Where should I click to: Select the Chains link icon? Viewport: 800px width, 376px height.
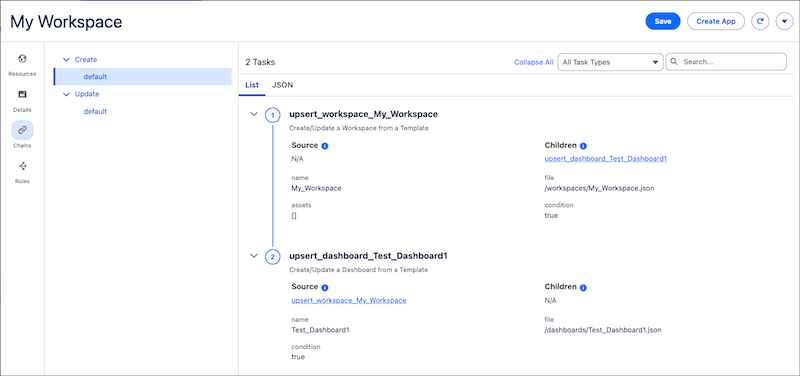click(22, 130)
